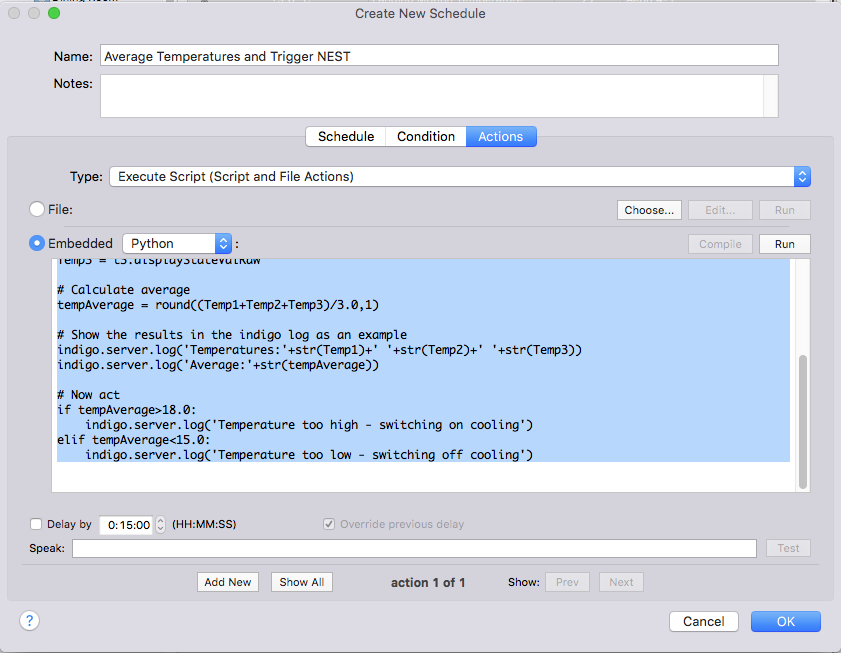The width and height of the screenshot is (841, 653).
Task: Select the Actions tab
Action: (x=501, y=136)
